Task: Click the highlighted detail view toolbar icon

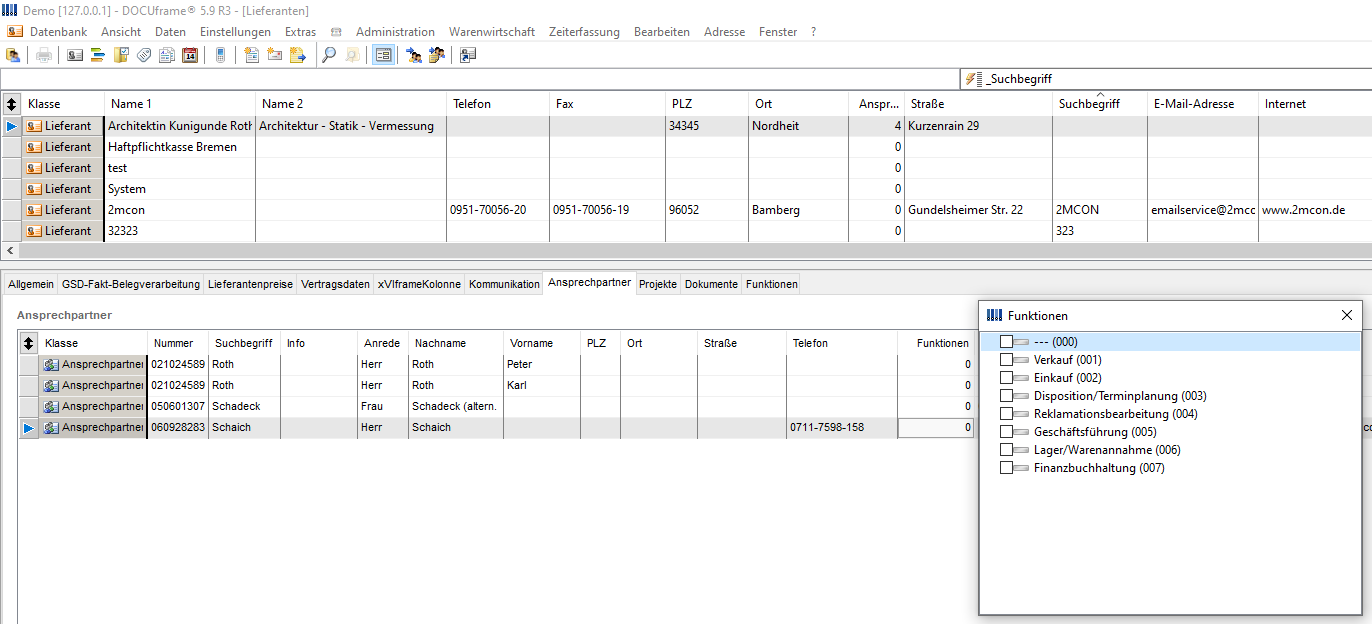Action: pos(383,55)
